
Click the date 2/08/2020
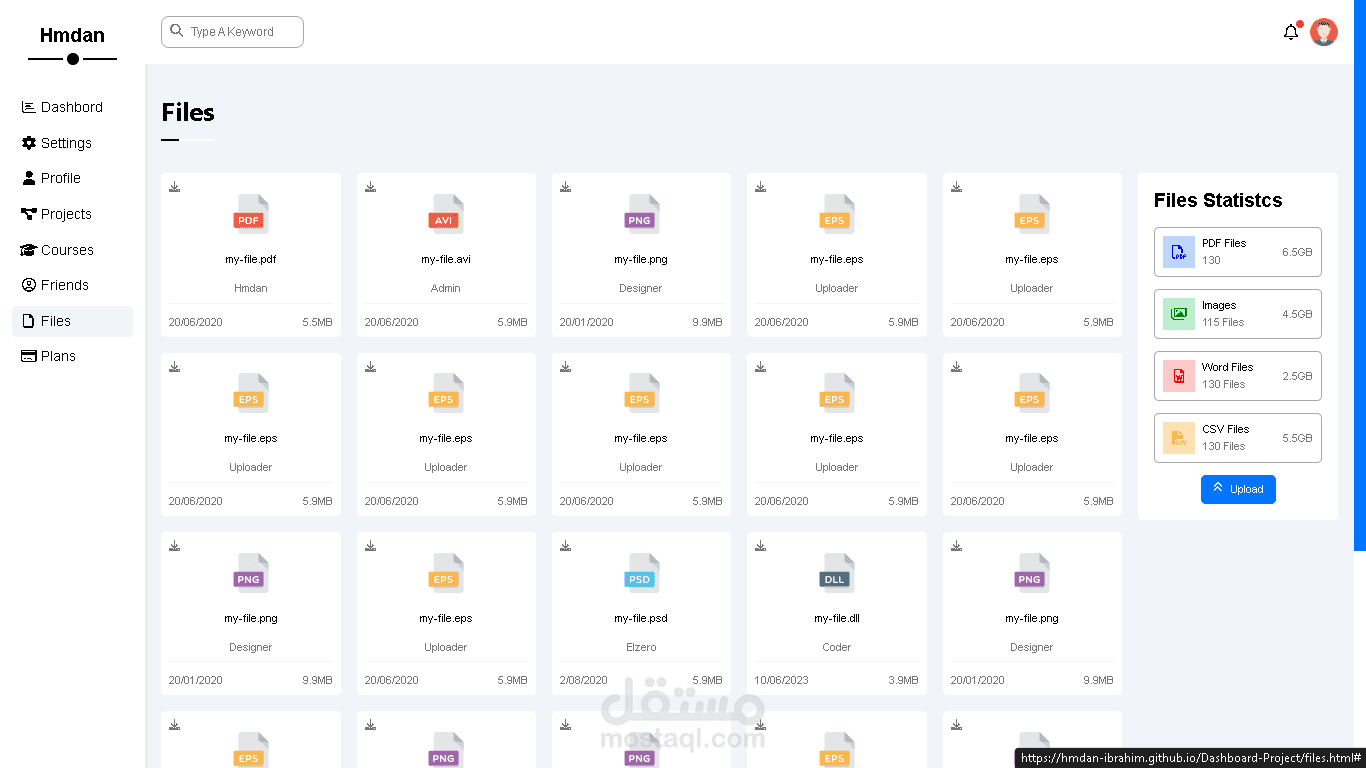tap(583, 680)
